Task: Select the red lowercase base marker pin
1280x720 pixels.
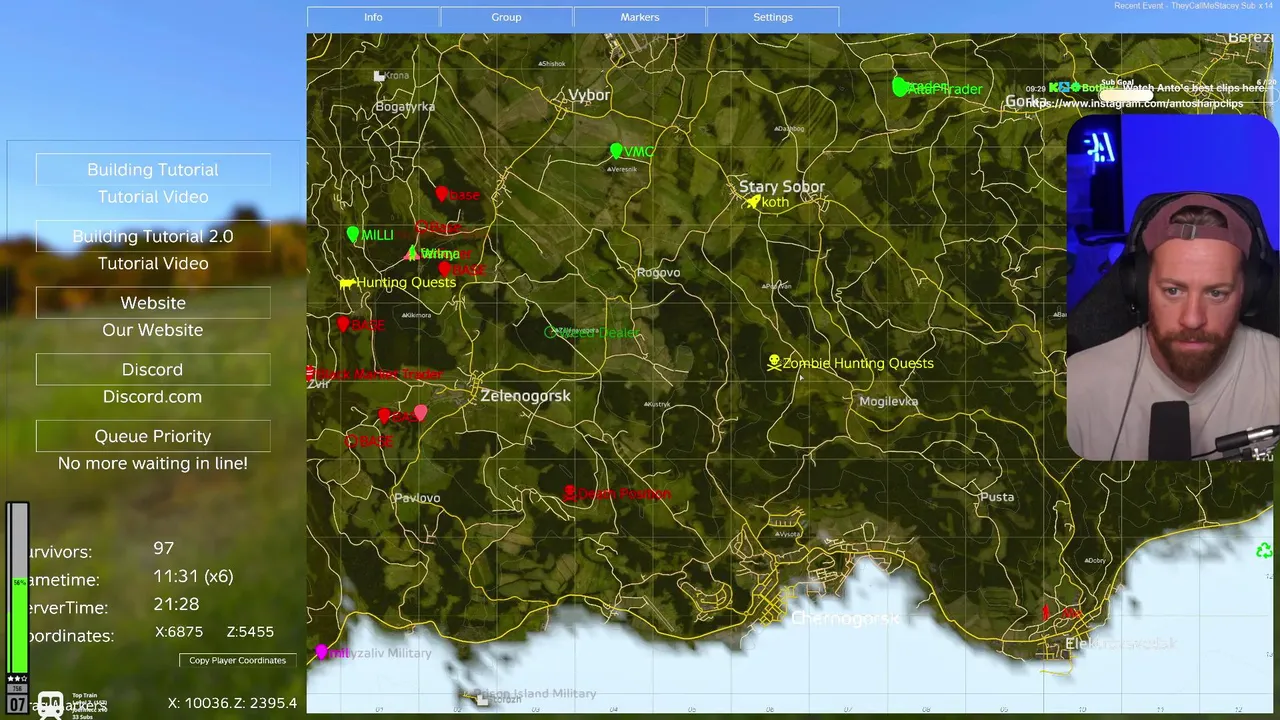Action: pyautogui.click(x=442, y=194)
